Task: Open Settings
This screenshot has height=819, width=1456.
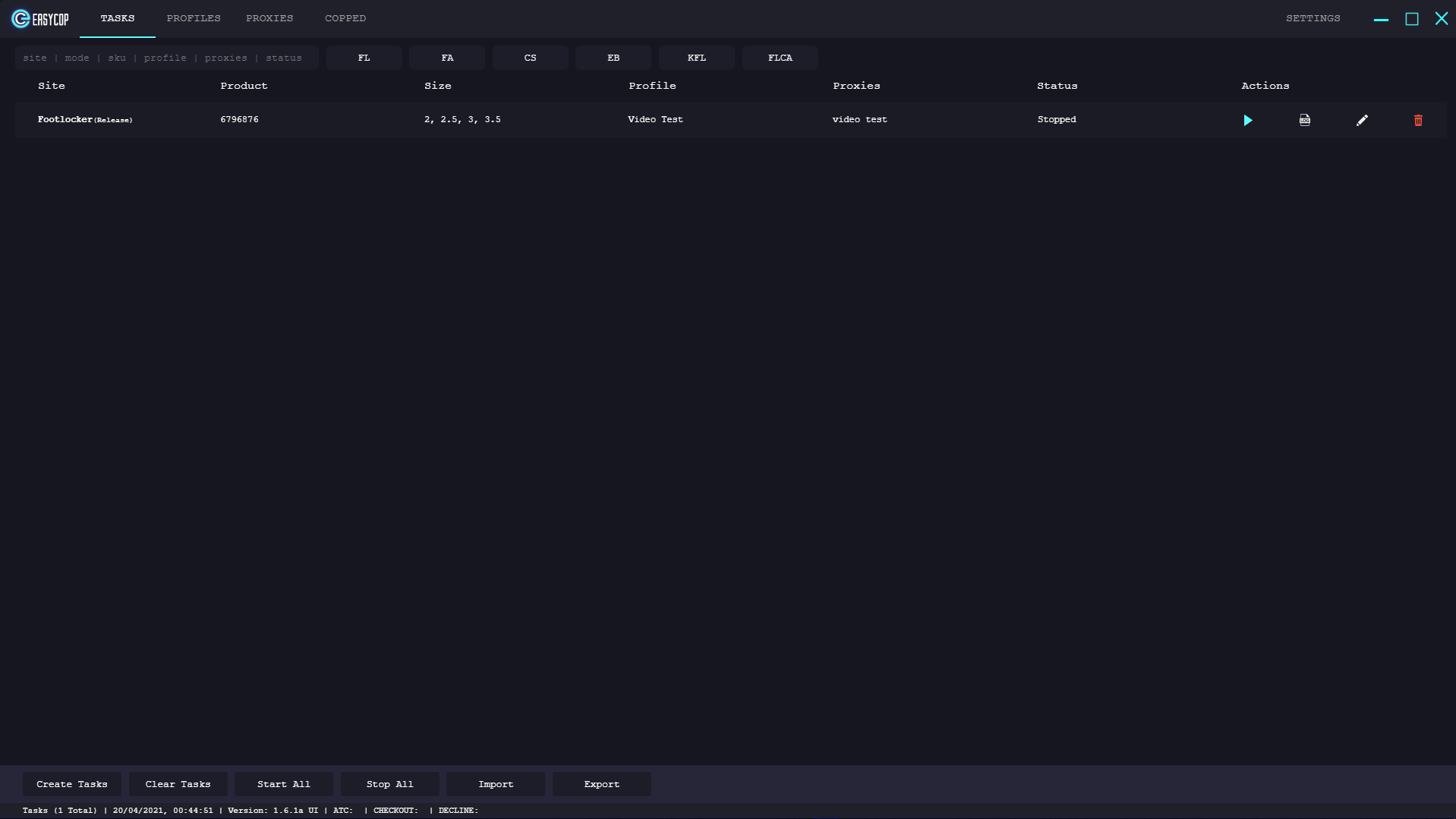Action: click(1313, 18)
